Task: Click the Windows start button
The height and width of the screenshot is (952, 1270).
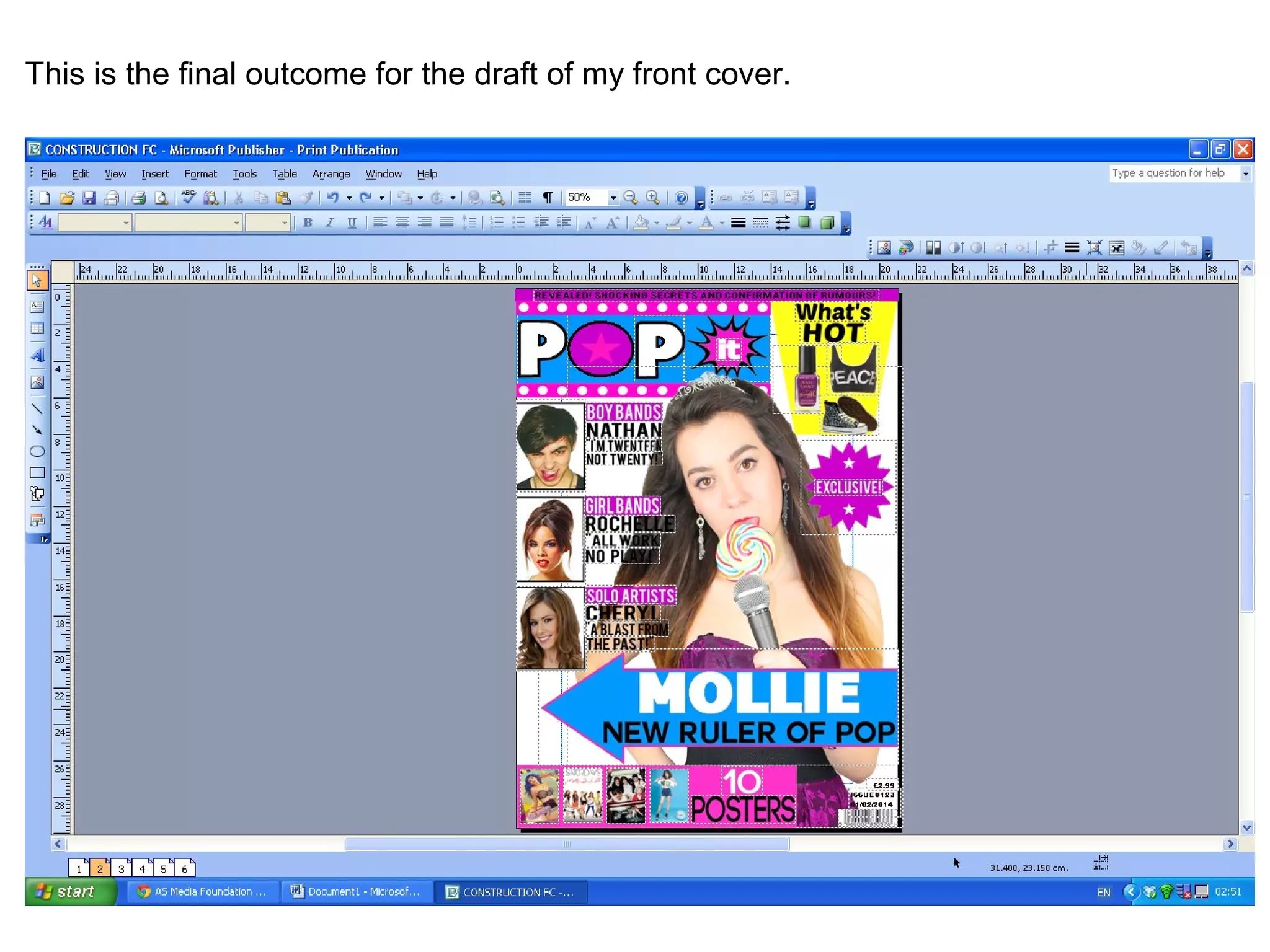Action: click(x=70, y=892)
